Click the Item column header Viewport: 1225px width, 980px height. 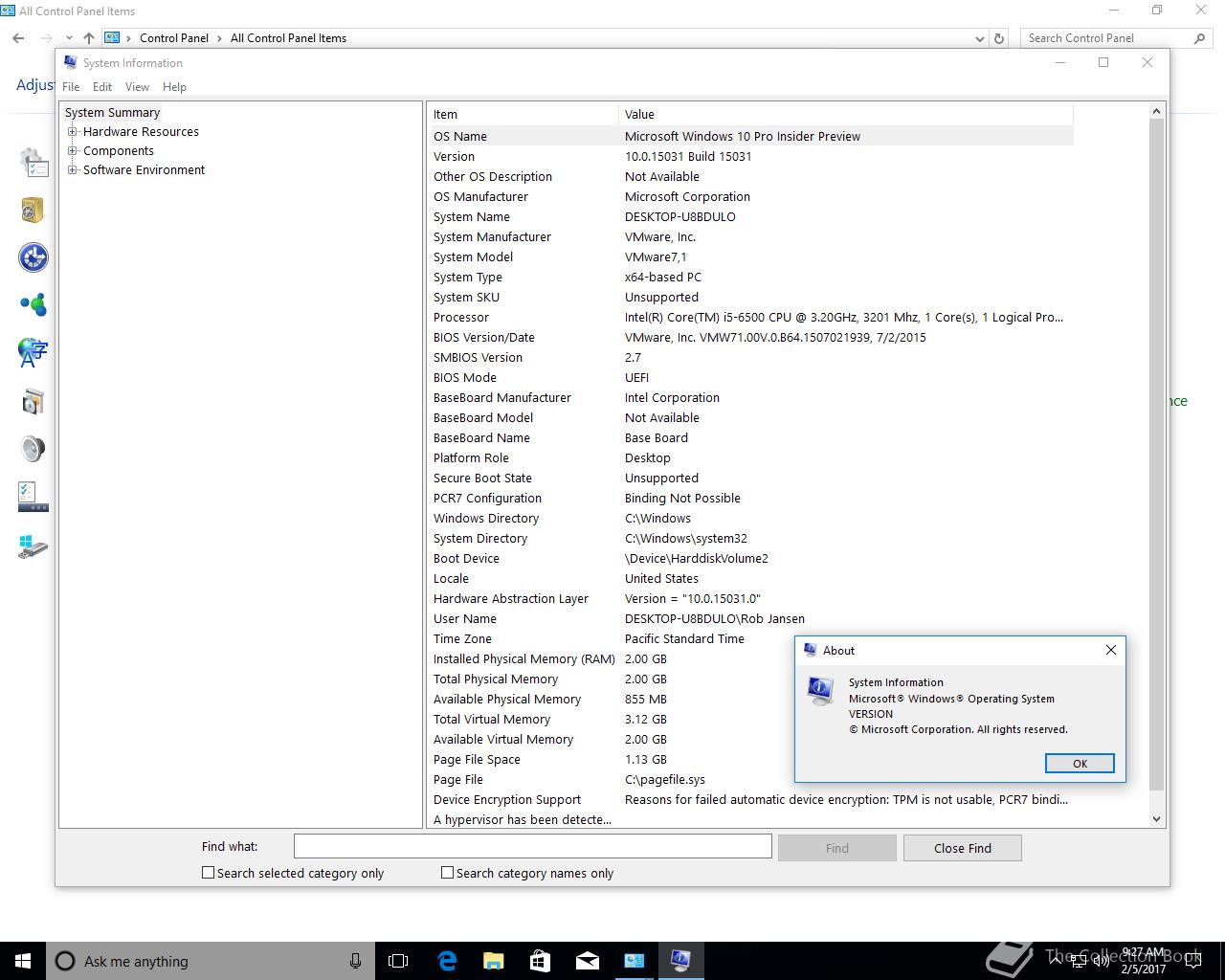coord(523,114)
